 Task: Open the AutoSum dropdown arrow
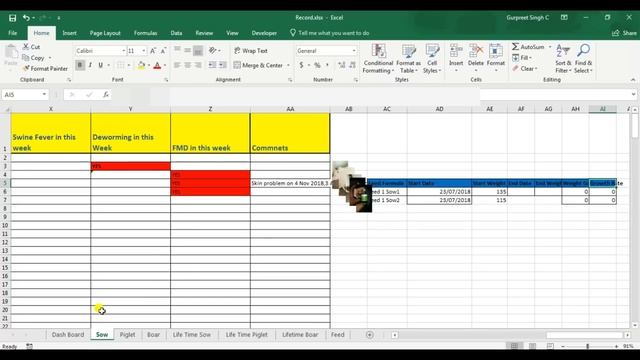pos(549,47)
